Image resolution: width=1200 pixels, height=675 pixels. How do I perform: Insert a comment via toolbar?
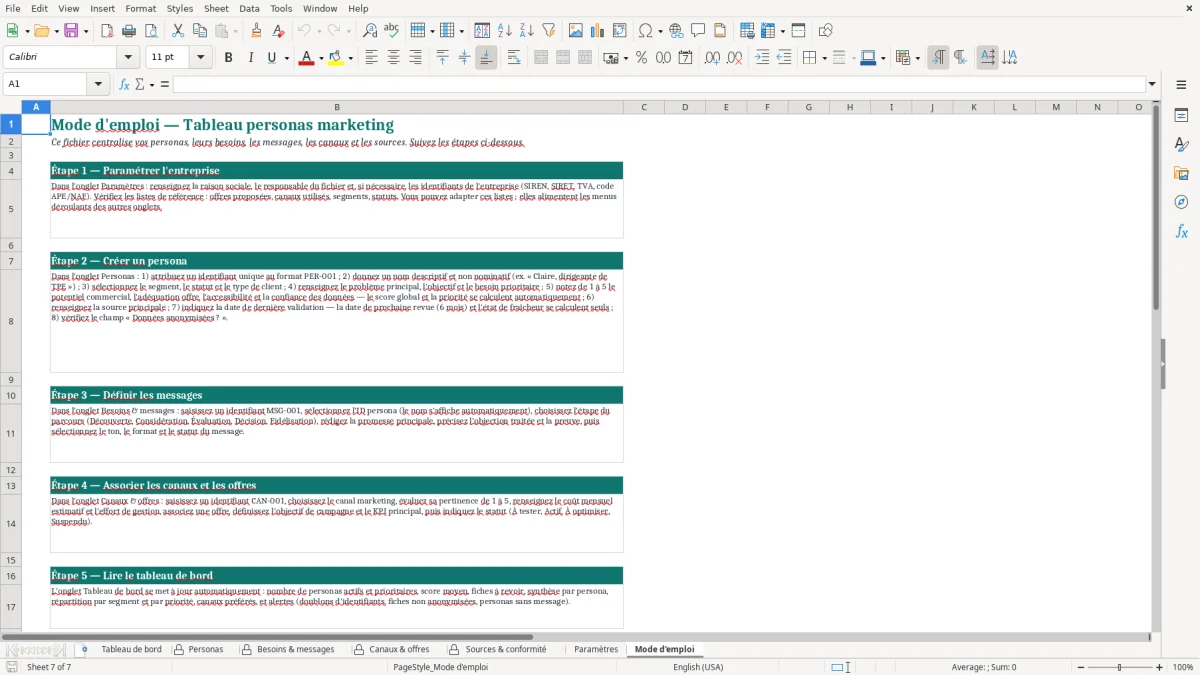tap(698, 31)
